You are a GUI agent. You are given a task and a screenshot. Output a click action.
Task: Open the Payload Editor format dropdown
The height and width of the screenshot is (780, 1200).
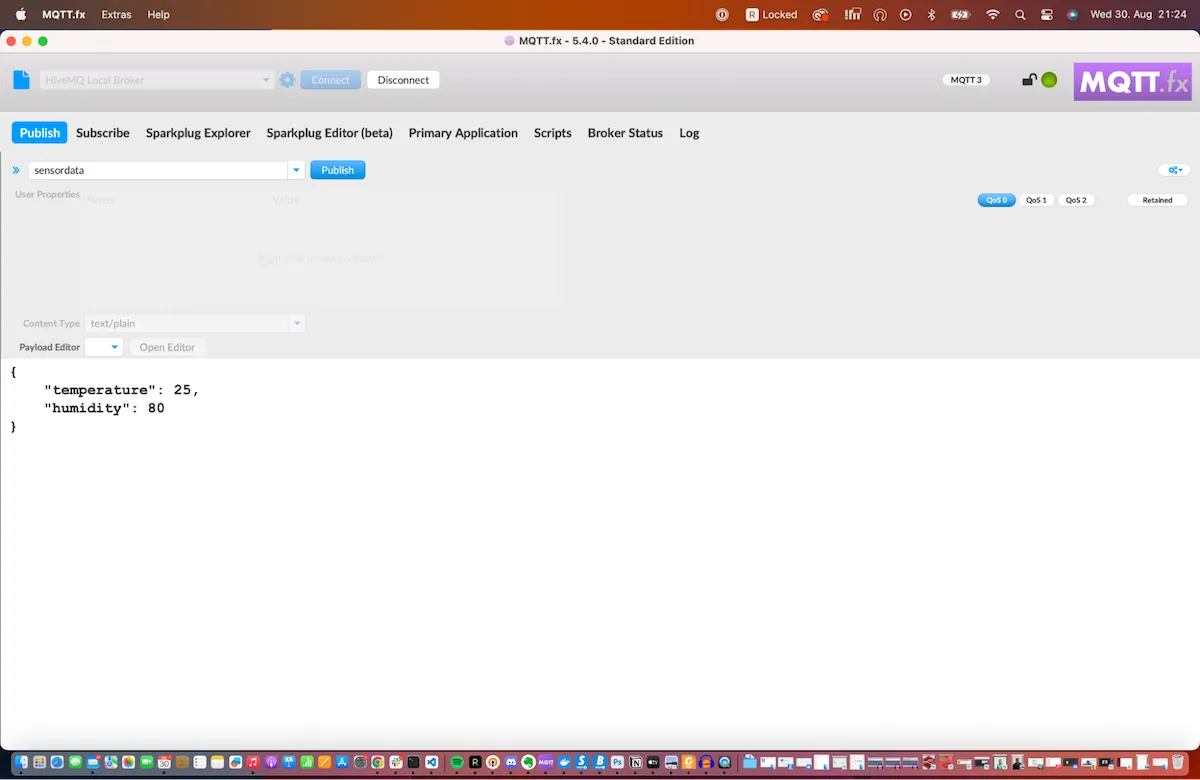pyautogui.click(x=104, y=347)
